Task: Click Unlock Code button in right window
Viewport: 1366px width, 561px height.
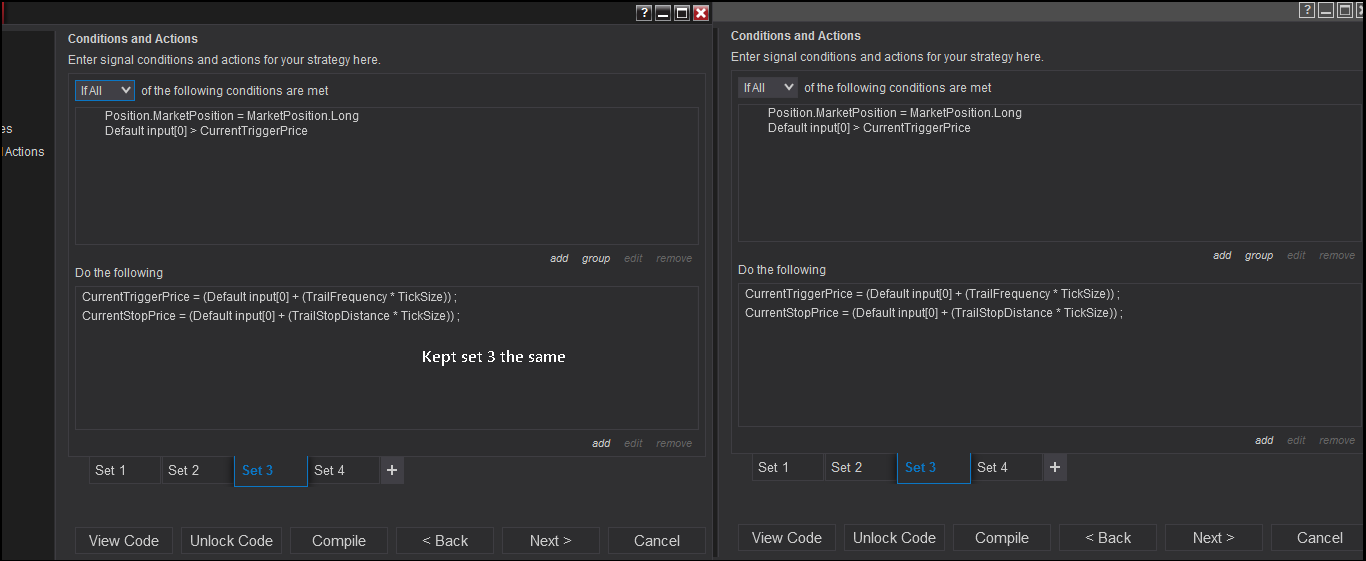Action: (x=894, y=538)
